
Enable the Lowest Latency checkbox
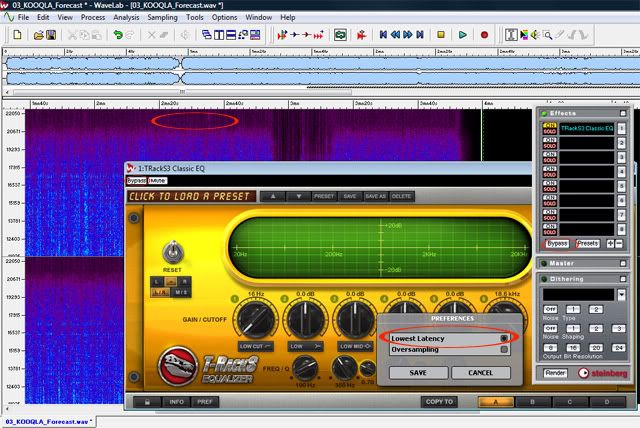coord(504,338)
